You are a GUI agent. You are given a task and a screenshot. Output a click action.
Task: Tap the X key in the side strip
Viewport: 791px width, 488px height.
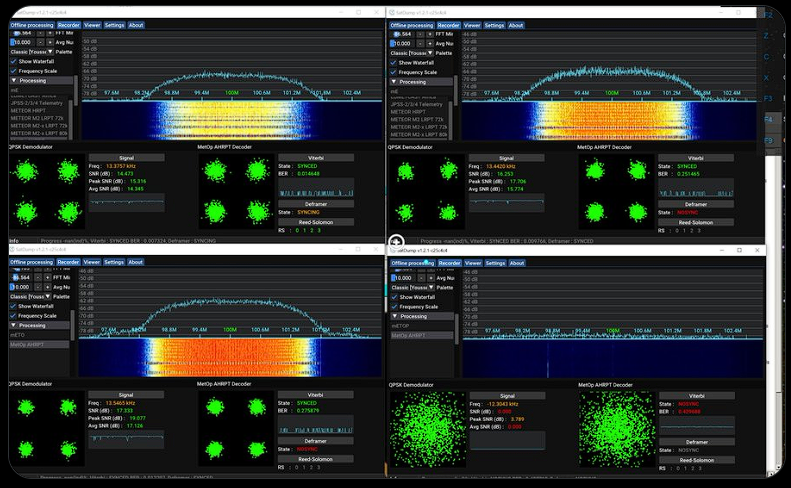[767, 77]
